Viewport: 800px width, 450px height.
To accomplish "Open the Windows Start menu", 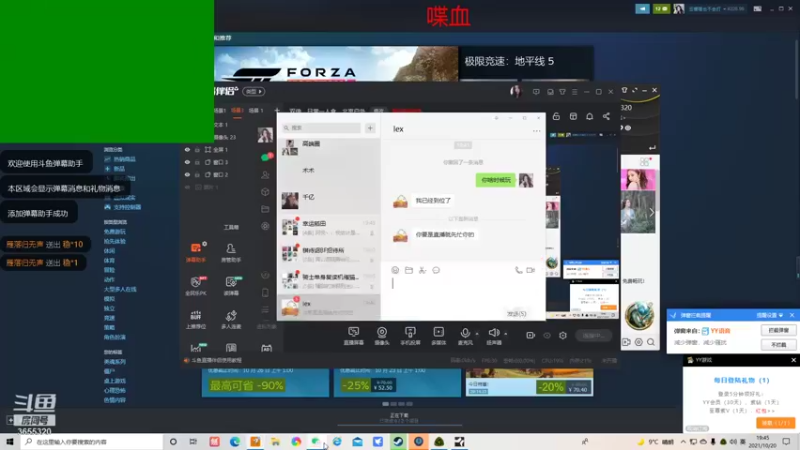I will (x=10, y=442).
